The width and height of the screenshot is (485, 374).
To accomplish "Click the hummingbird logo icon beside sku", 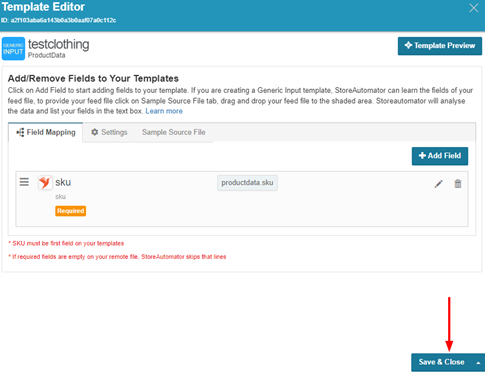I will click(x=45, y=182).
